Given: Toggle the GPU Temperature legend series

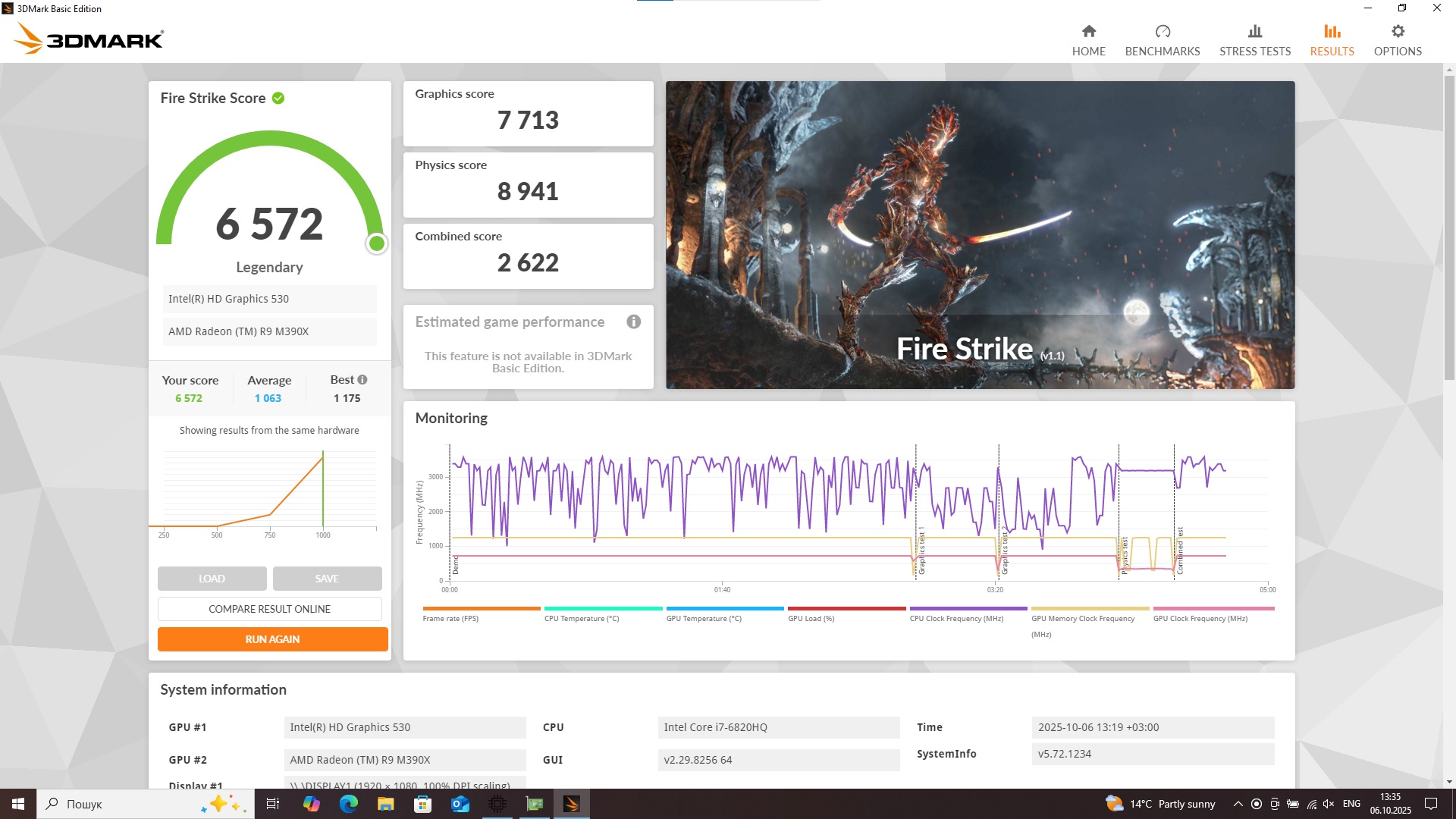Looking at the screenshot, I should pyautogui.click(x=703, y=619).
